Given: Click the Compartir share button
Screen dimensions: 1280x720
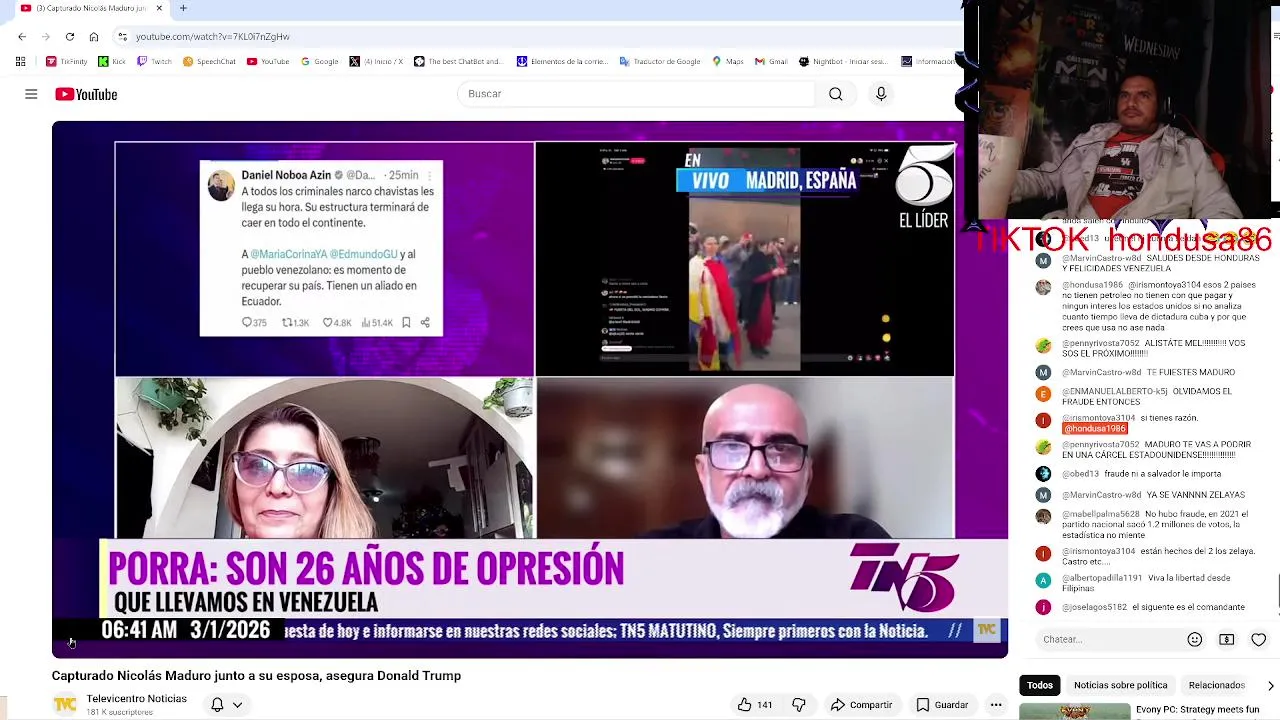Looking at the screenshot, I should pos(861,705).
